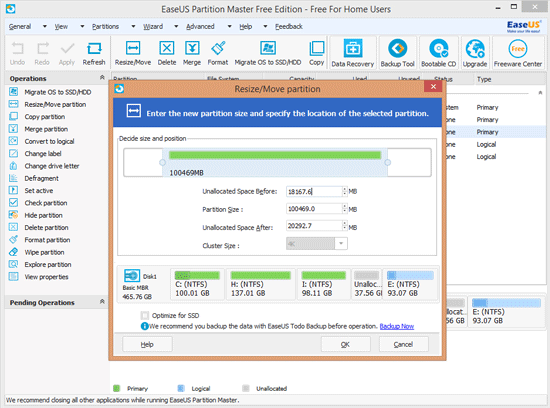Screen dimensions: 550x408
Task: Click the OK button in dialog
Action: [346, 344]
